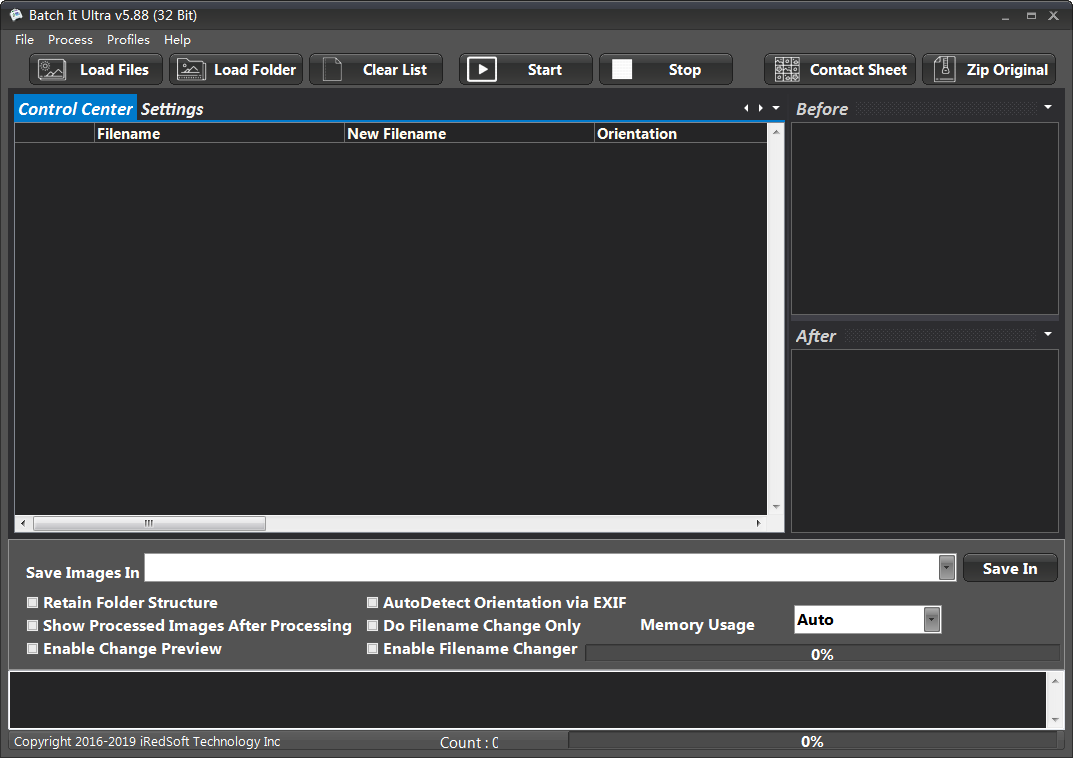1073x758 pixels.
Task: Open the File menu
Action: coord(24,40)
